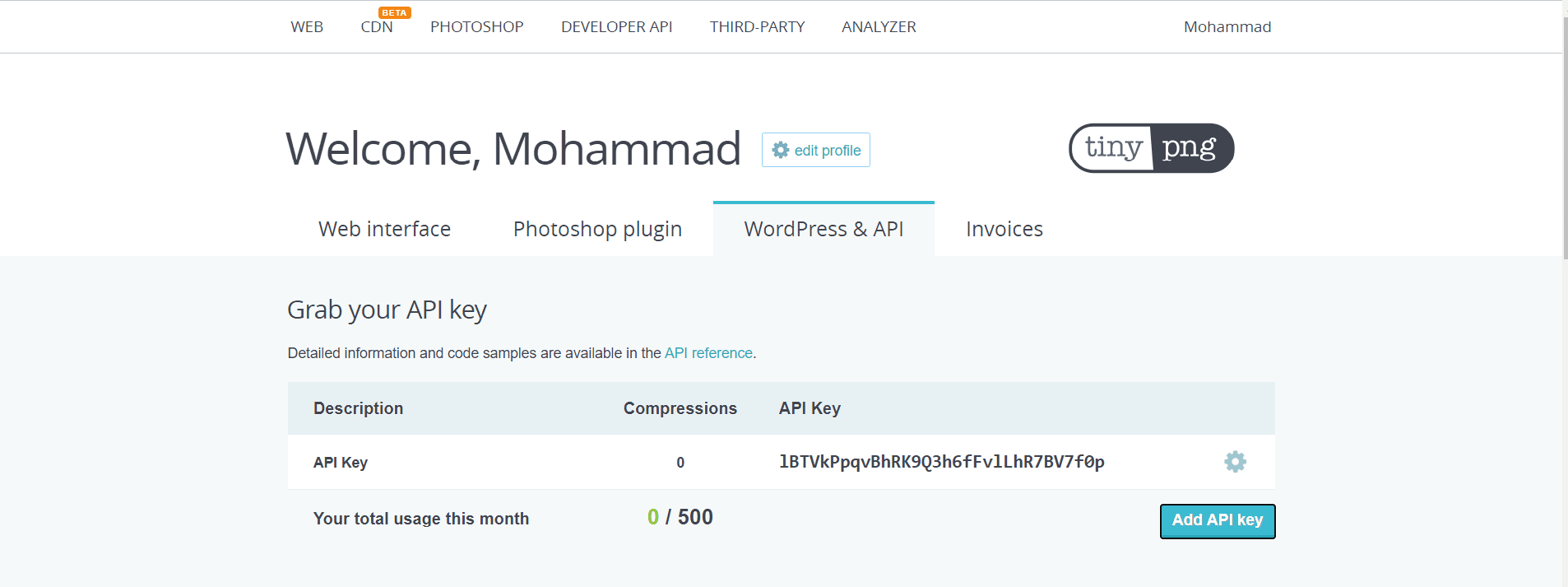Click the 'Grab your API key' heading

[x=387, y=310]
